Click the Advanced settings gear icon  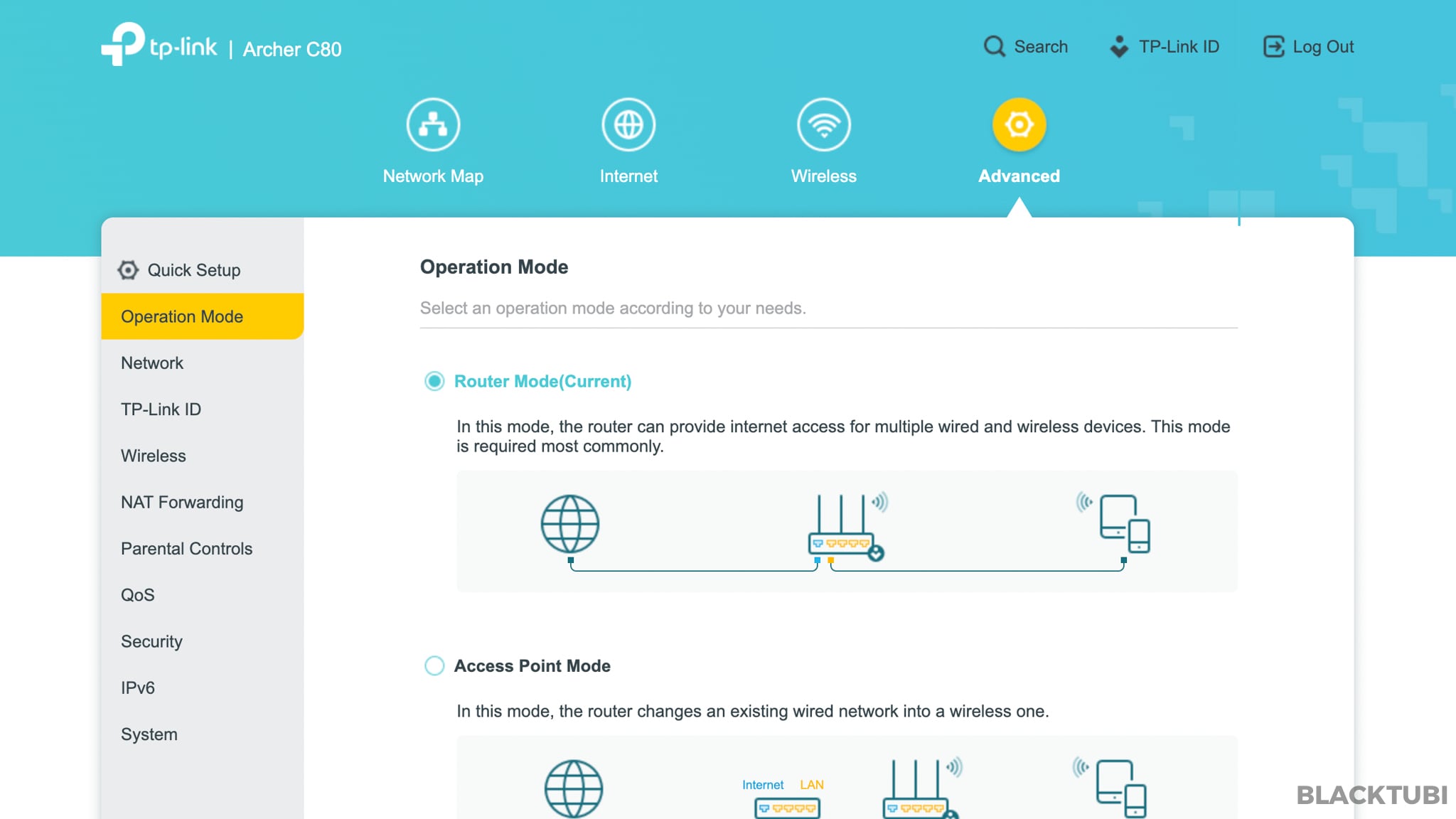tap(1019, 124)
